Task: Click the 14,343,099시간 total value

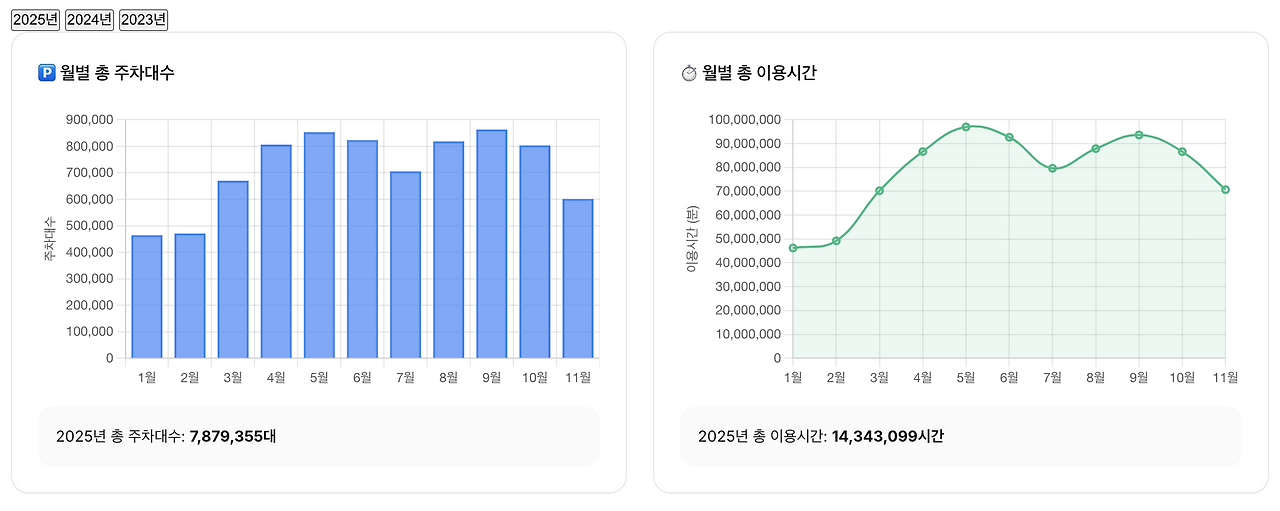Action: coord(888,436)
